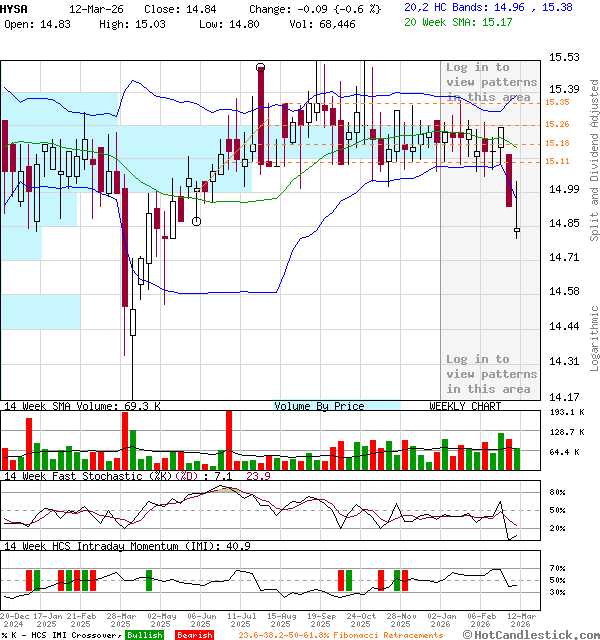Click the orange 15.35 Fibonacci price tag
This screenshot has height=640, width=600.
click(557, 102)
